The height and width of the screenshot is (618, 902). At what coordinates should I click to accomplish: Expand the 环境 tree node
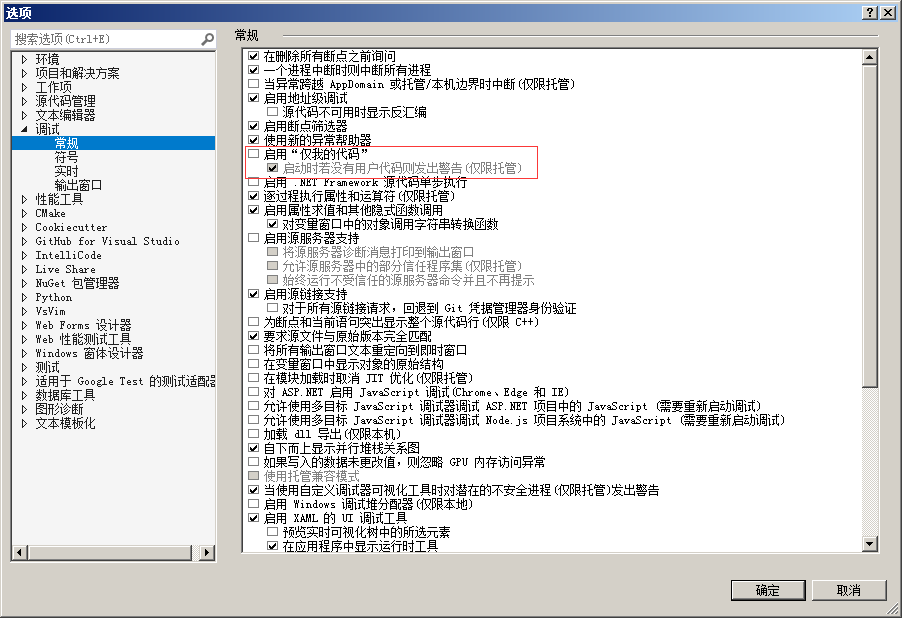point(24,57)
